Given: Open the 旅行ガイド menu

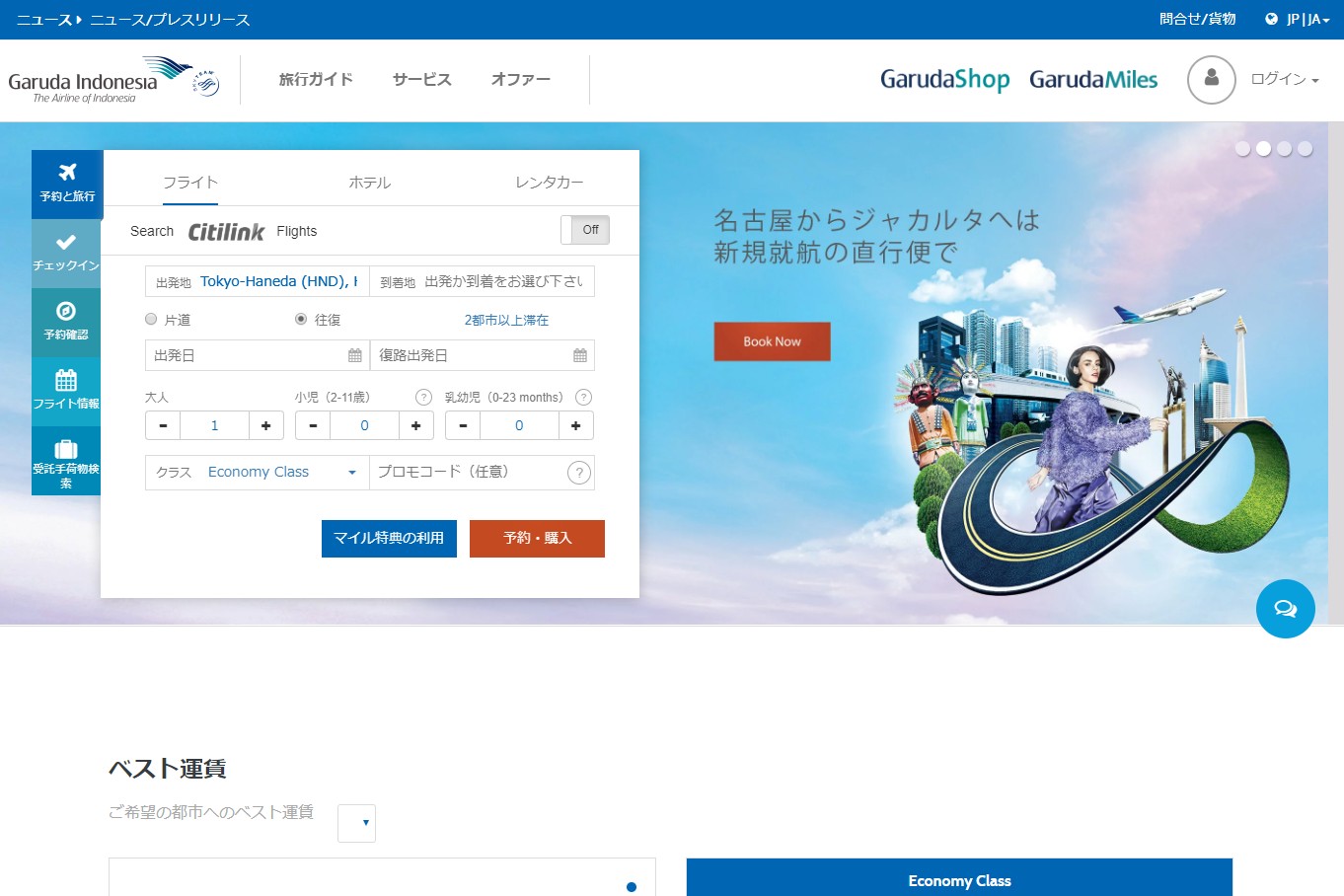Looking at the screenshot, I should [x=316, y=79].
